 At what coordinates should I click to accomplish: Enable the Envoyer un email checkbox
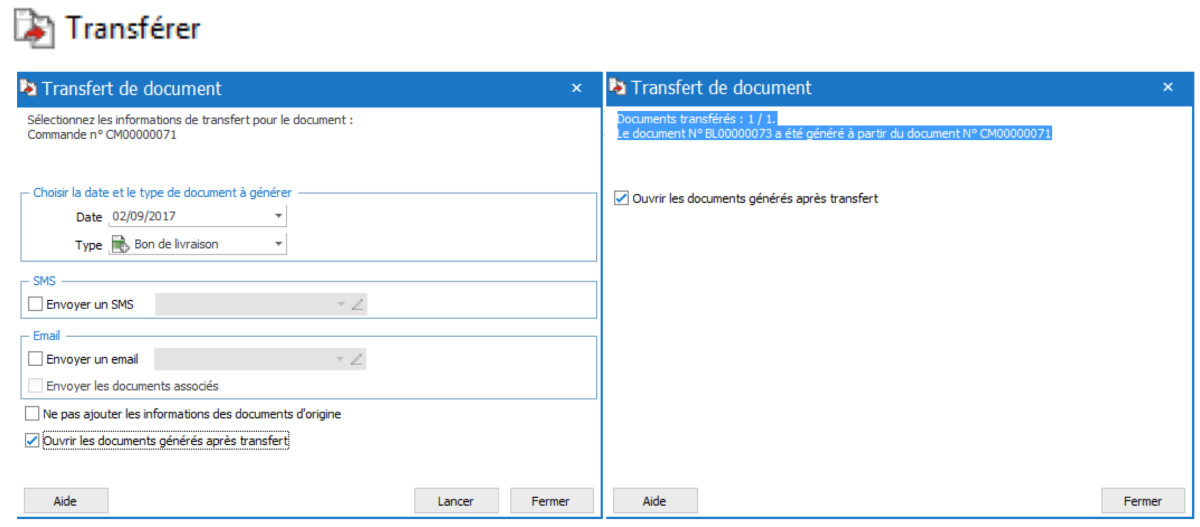pyautogui.click(x=36, y=359)
